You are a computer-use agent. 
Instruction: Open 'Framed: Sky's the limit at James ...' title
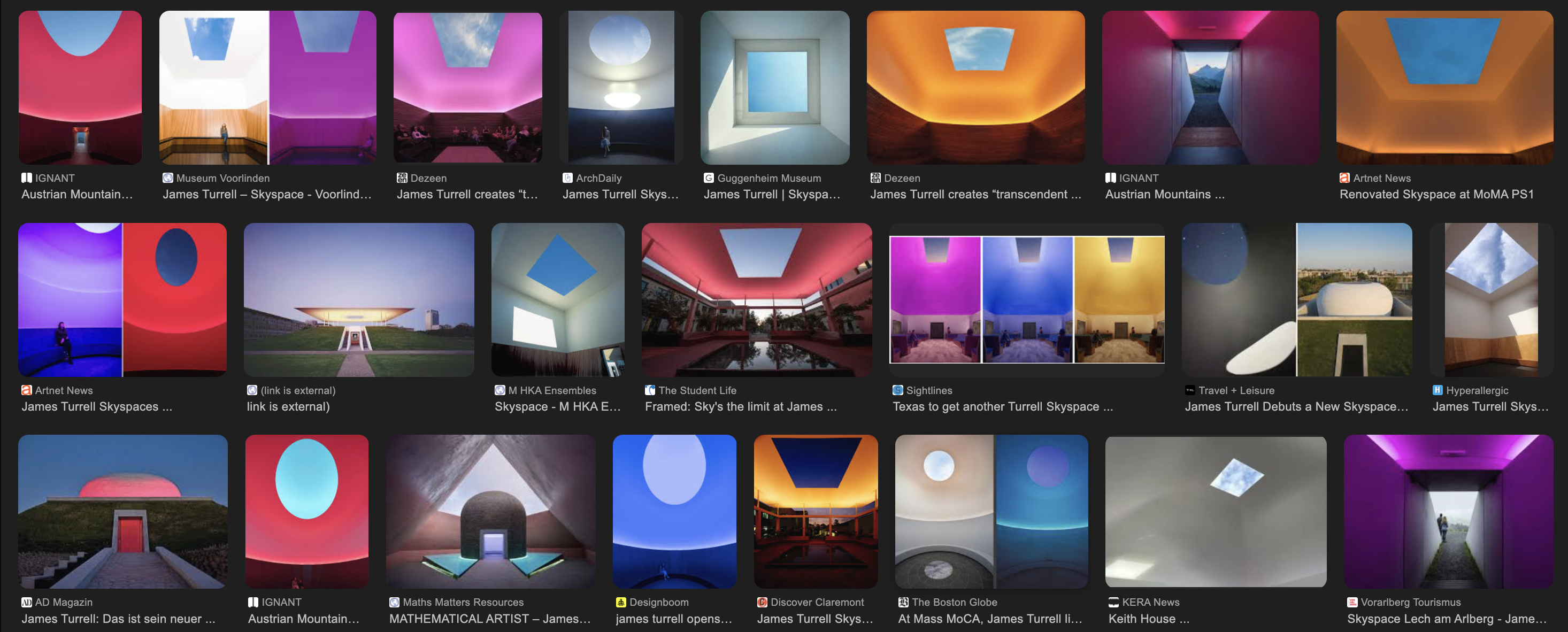click(741, 407)
